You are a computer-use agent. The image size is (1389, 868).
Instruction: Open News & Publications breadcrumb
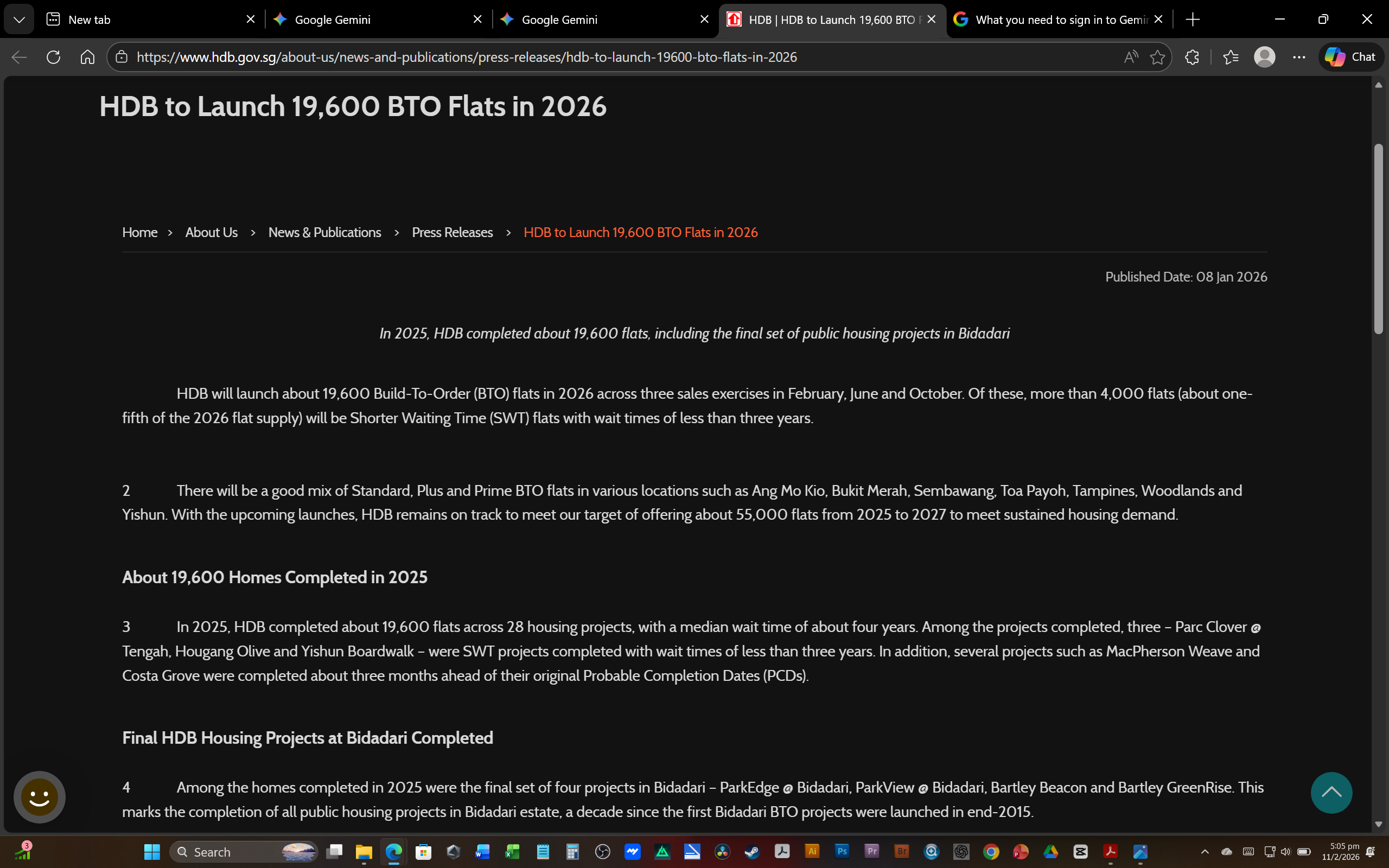(x=325, y=233)
